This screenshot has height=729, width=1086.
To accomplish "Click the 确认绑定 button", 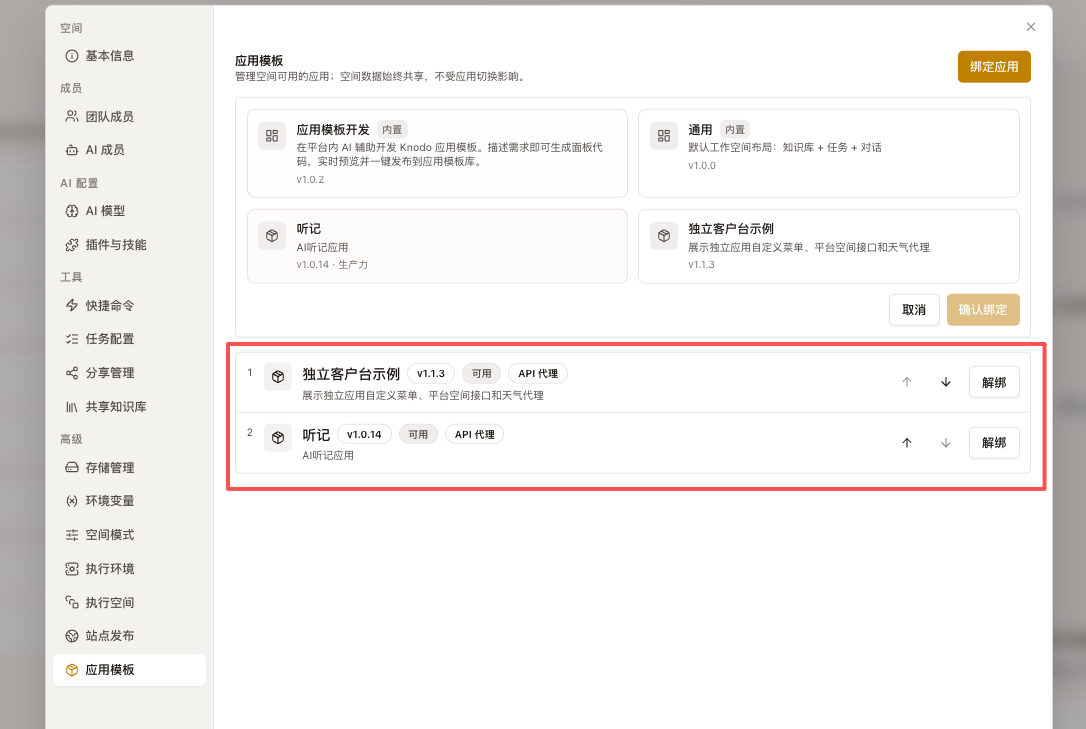I will [983, 309].
